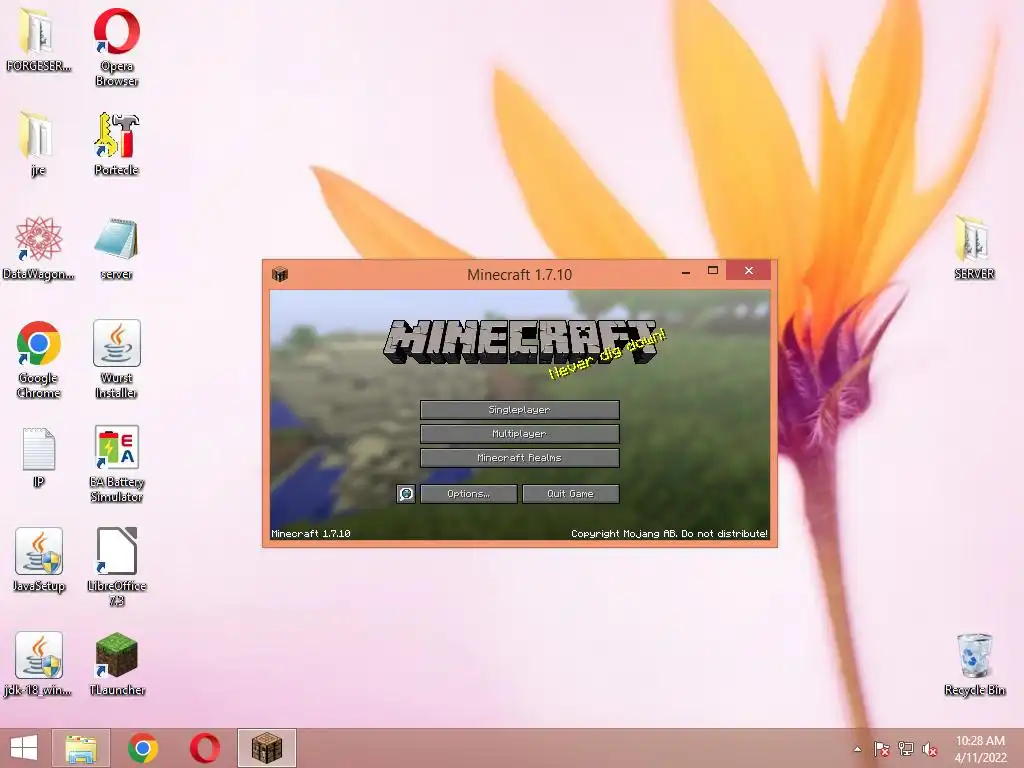The height and width of the screenshot is (768, 1024).
Task: Open Opera from the taskbar
Action: tap(204, 748)
